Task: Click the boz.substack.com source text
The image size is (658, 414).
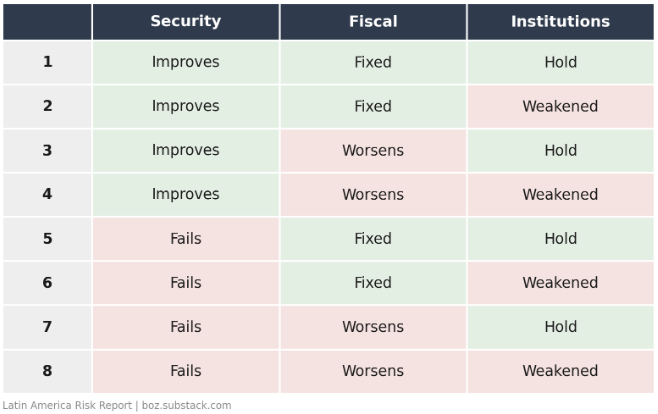Action: [x=186, y=406]
